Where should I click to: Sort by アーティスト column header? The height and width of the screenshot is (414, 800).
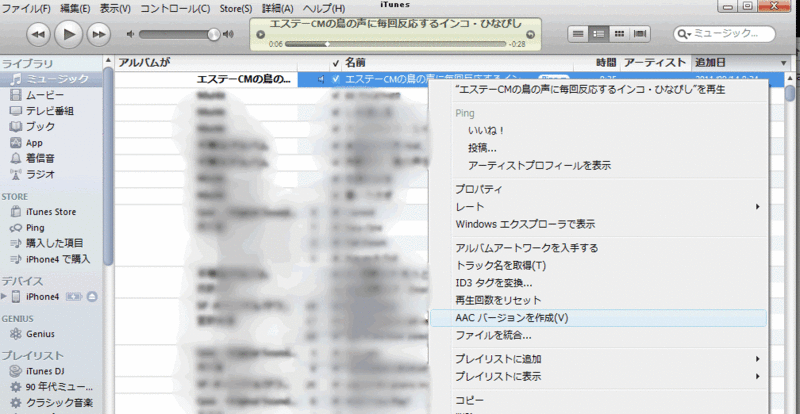[656, 63]
